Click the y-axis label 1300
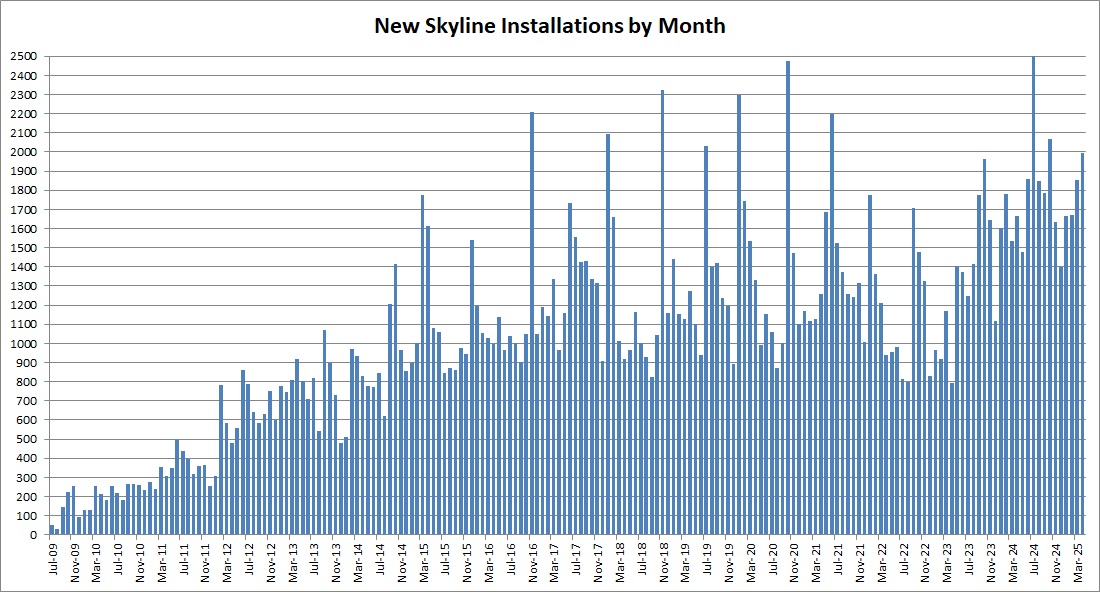This screenshot has height=592, width=1100. pyautogui.click(x=24, y=286)
